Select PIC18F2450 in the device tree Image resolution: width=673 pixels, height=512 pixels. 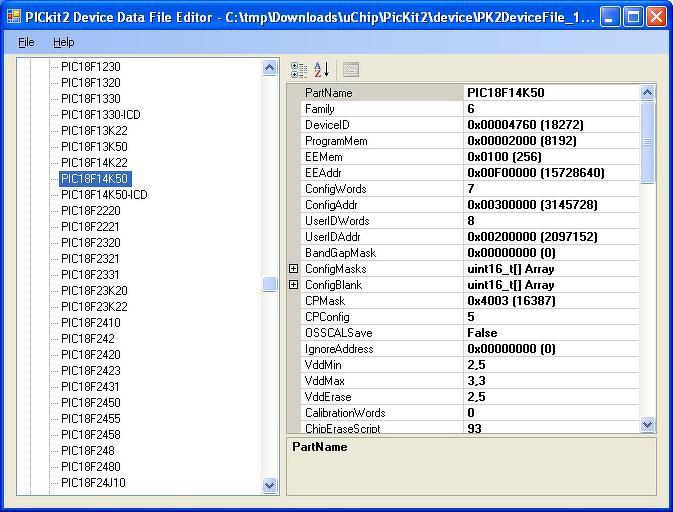[91, 403]
